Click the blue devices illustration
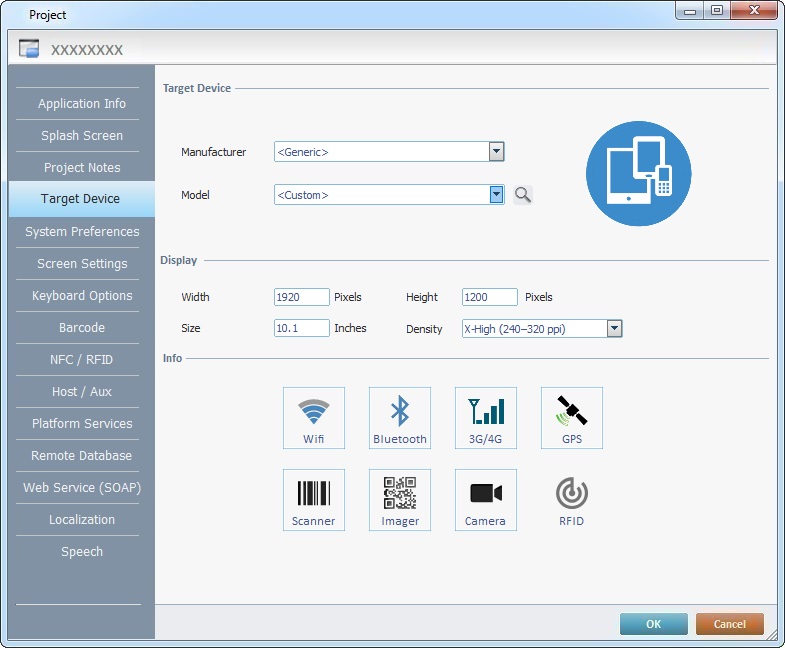785x648 pixels. (638, 175)
